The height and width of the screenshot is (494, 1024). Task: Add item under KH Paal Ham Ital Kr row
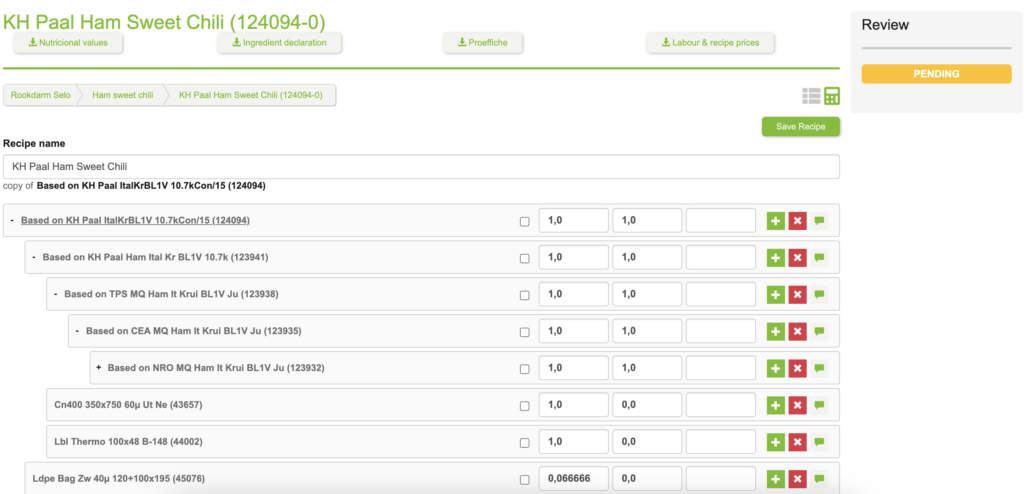[x=775, y=258]
